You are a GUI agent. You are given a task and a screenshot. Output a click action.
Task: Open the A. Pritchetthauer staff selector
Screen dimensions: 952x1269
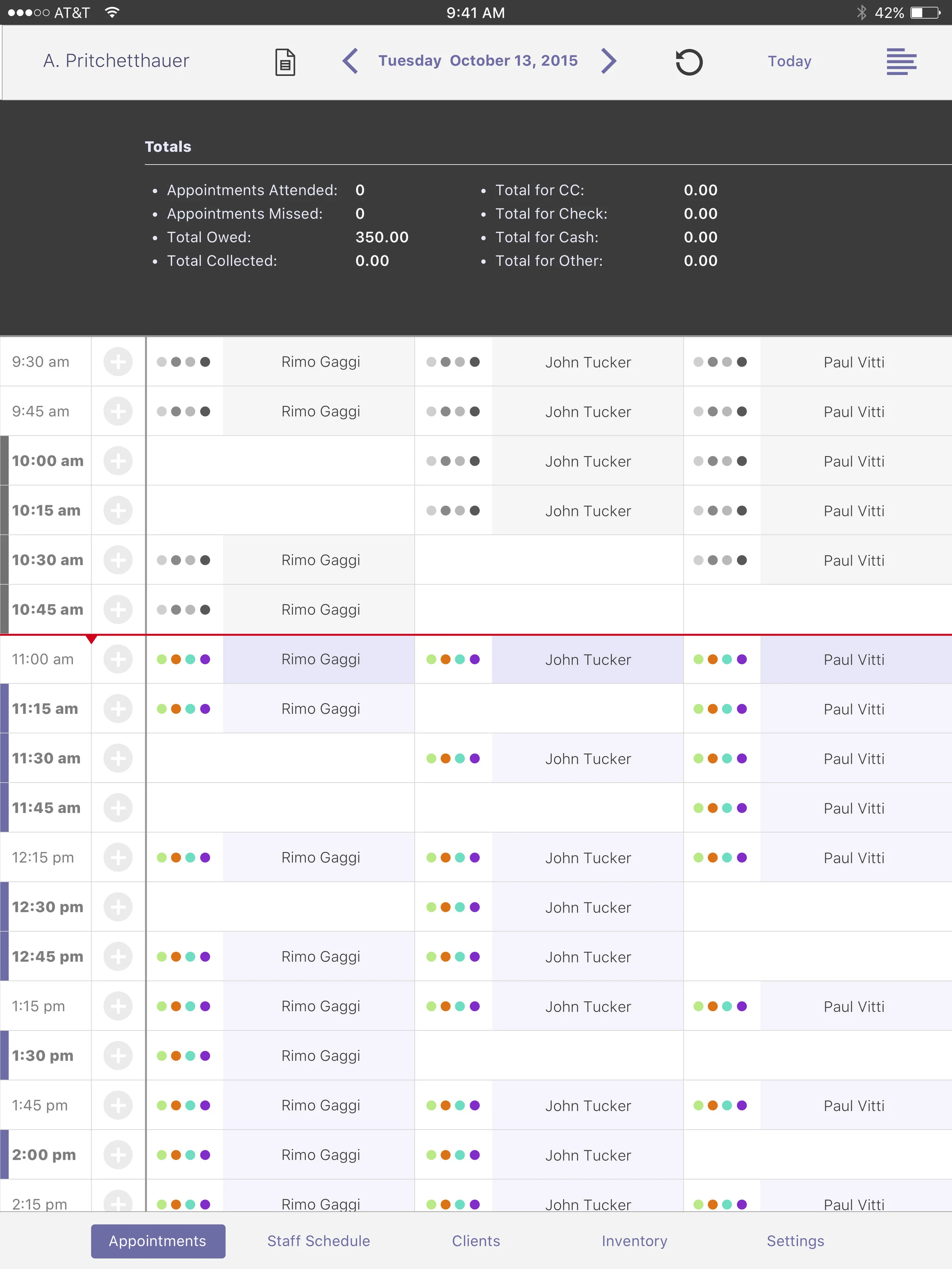click(117, 61)
